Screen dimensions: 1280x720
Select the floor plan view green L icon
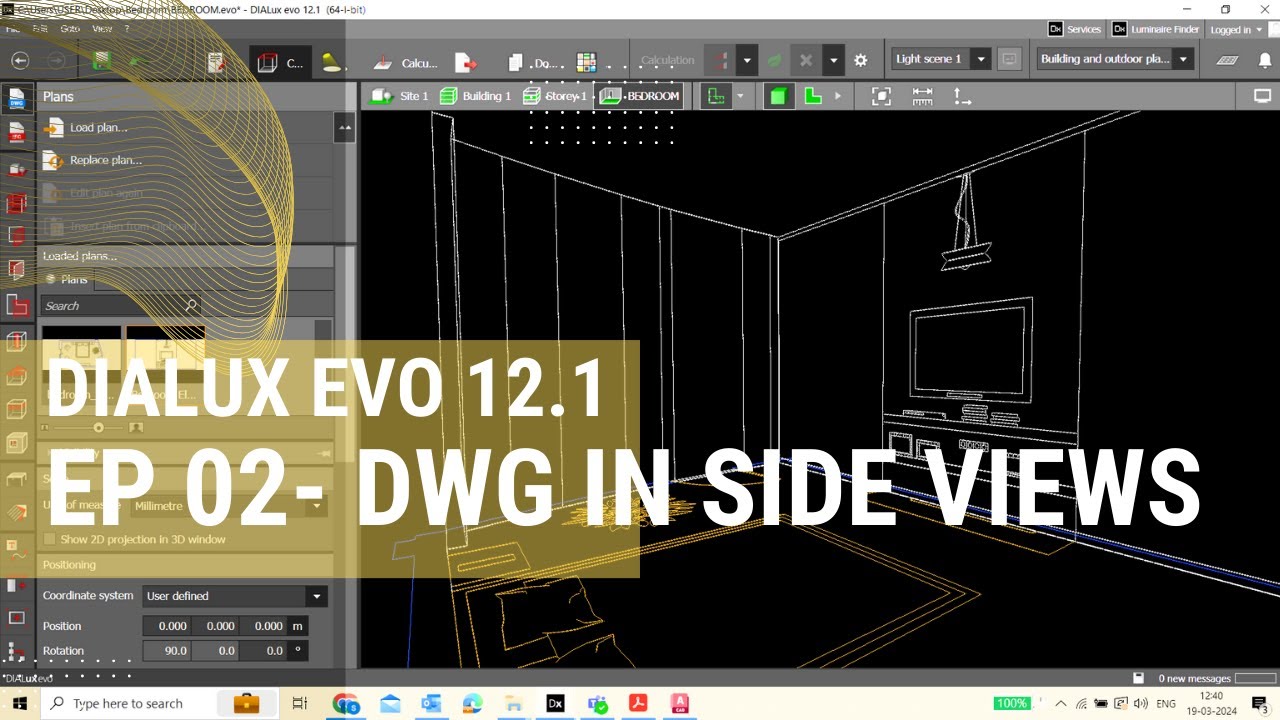coord(813,96)
